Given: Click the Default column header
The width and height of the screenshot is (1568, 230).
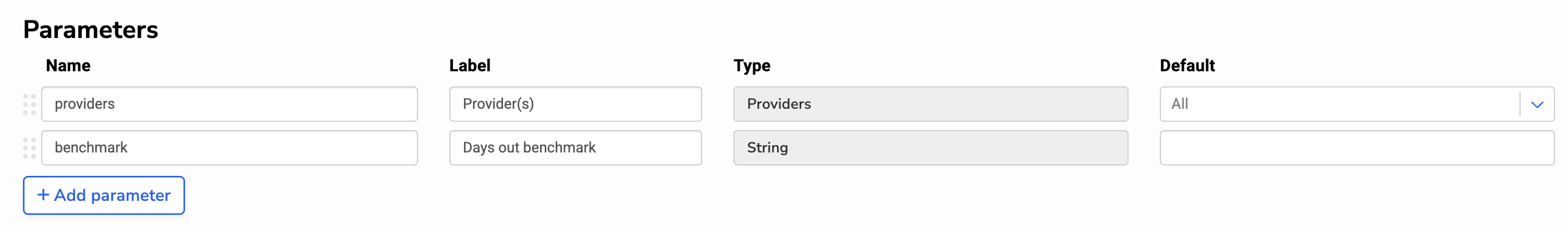Looking at the screenshot, I should (x=1187, y=66).
